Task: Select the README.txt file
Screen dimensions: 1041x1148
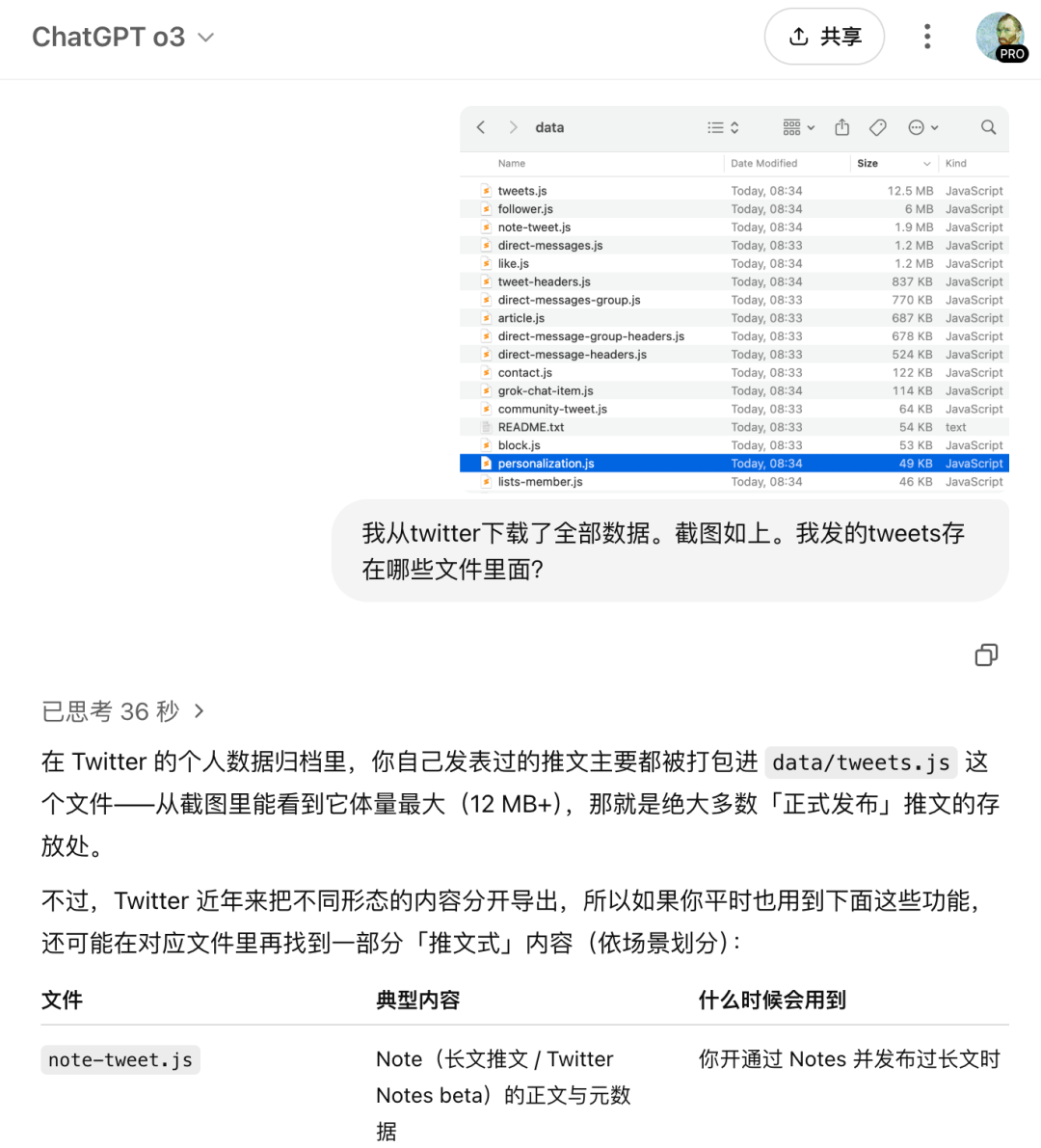Action: click(734, 427)
